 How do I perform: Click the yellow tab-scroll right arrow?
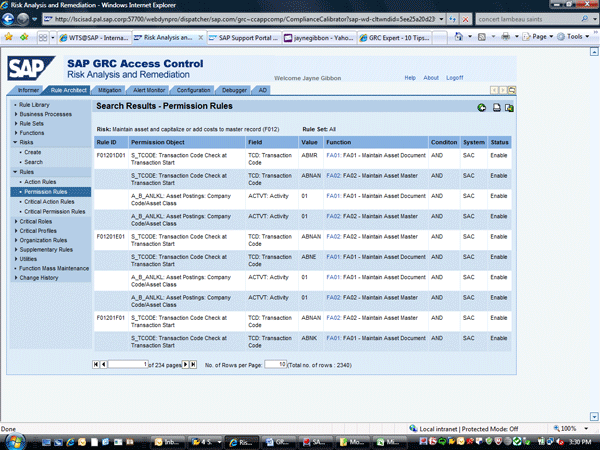[503, 90]
